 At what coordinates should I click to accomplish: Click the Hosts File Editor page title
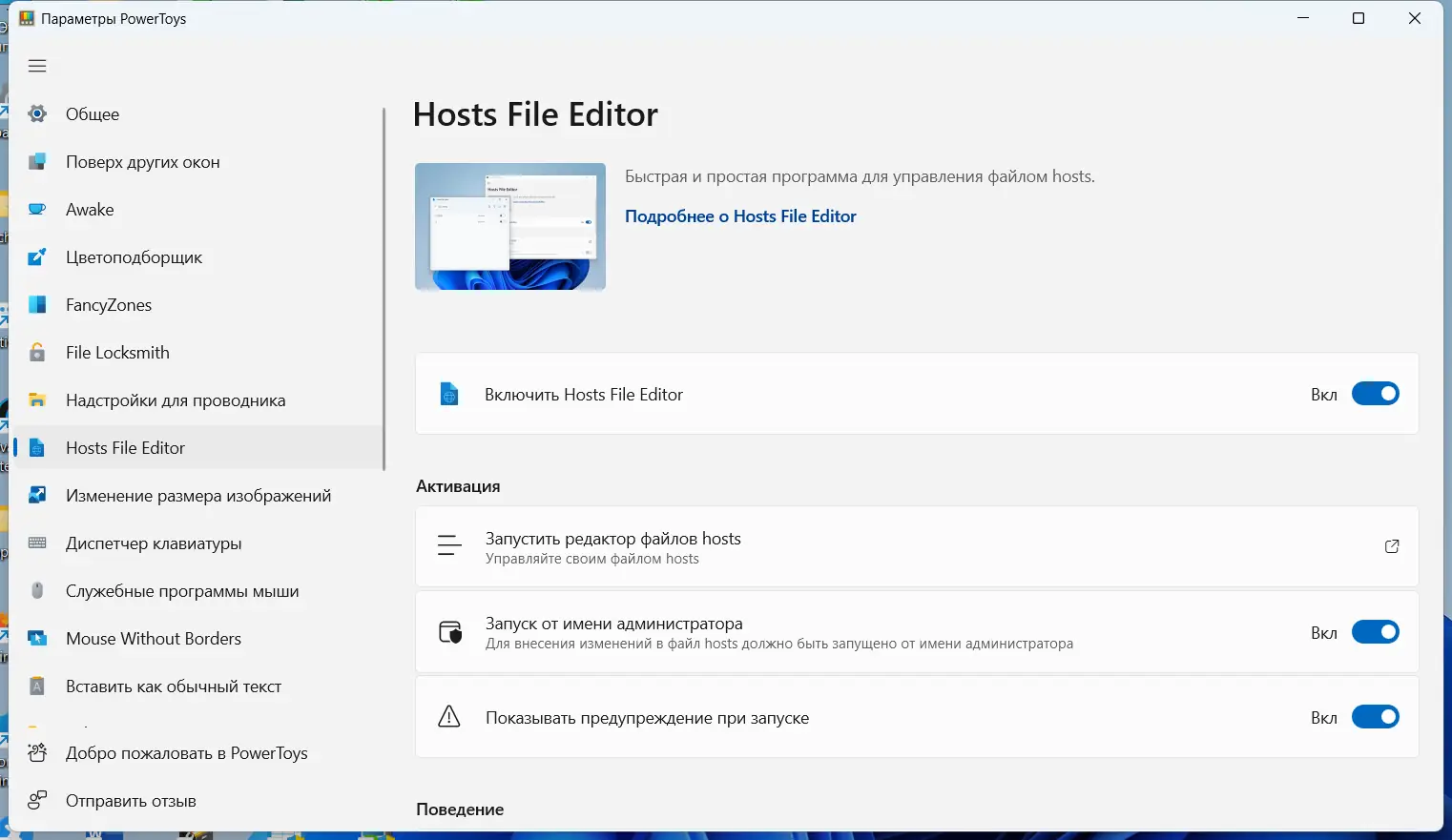535,114
